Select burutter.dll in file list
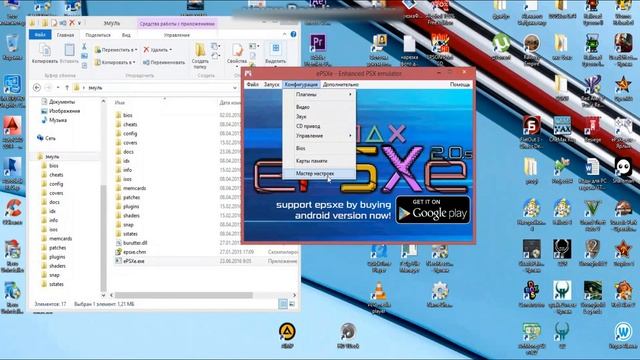 pyautogui.click(x=135, y=243)
